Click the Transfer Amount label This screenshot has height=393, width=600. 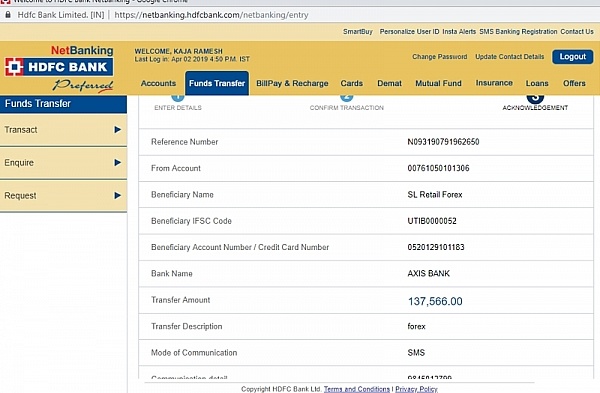(181, 300)
